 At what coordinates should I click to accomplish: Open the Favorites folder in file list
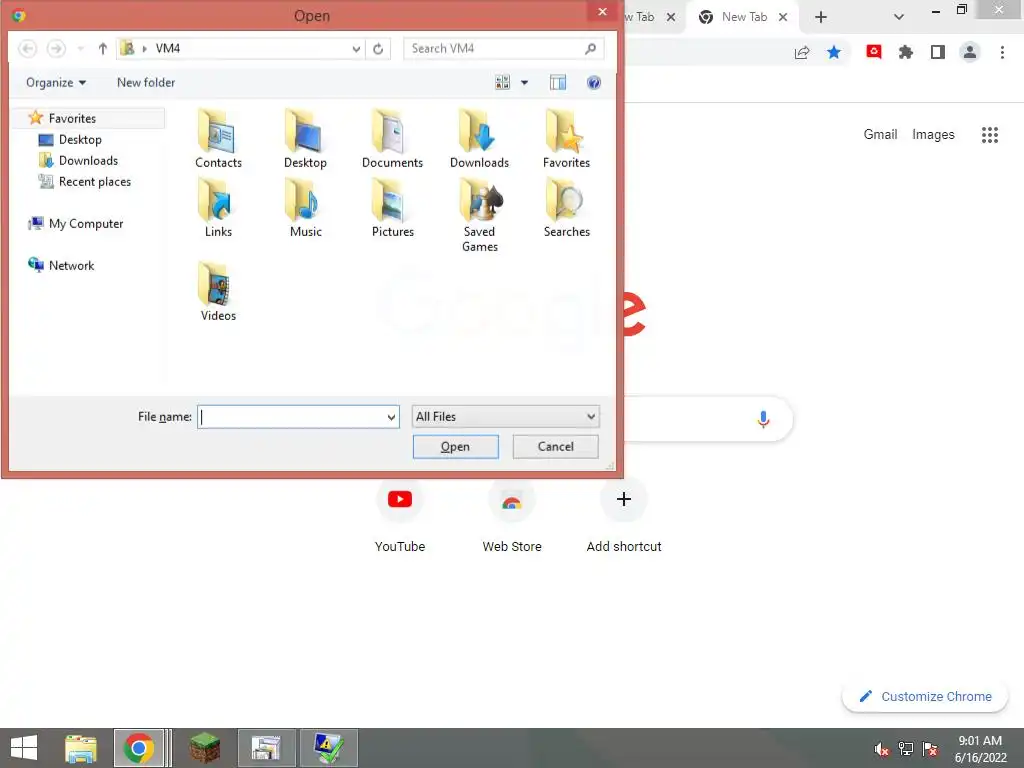[x=566, y=139]
